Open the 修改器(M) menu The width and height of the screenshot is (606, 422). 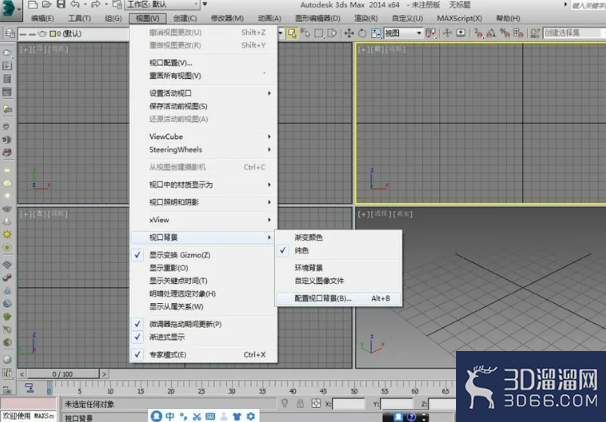click(227, 19)
